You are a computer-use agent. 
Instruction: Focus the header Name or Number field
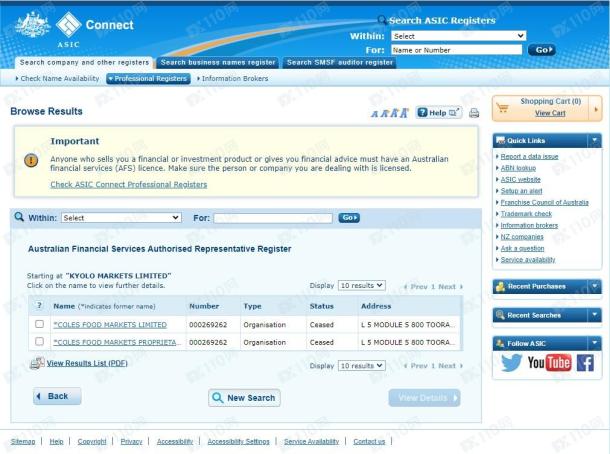456,50
